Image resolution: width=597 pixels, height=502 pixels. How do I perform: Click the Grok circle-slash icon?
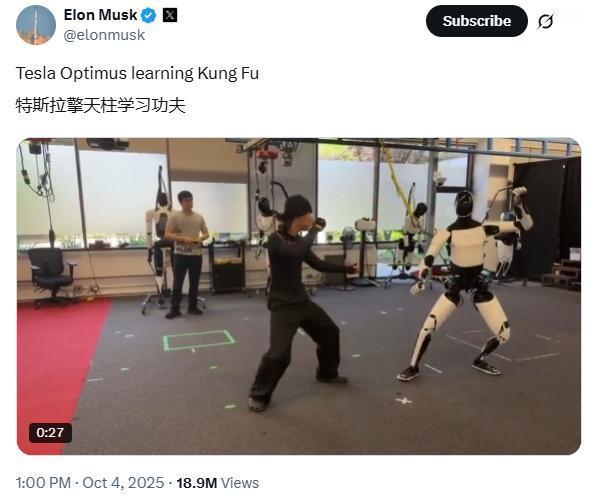click(545, 21)
